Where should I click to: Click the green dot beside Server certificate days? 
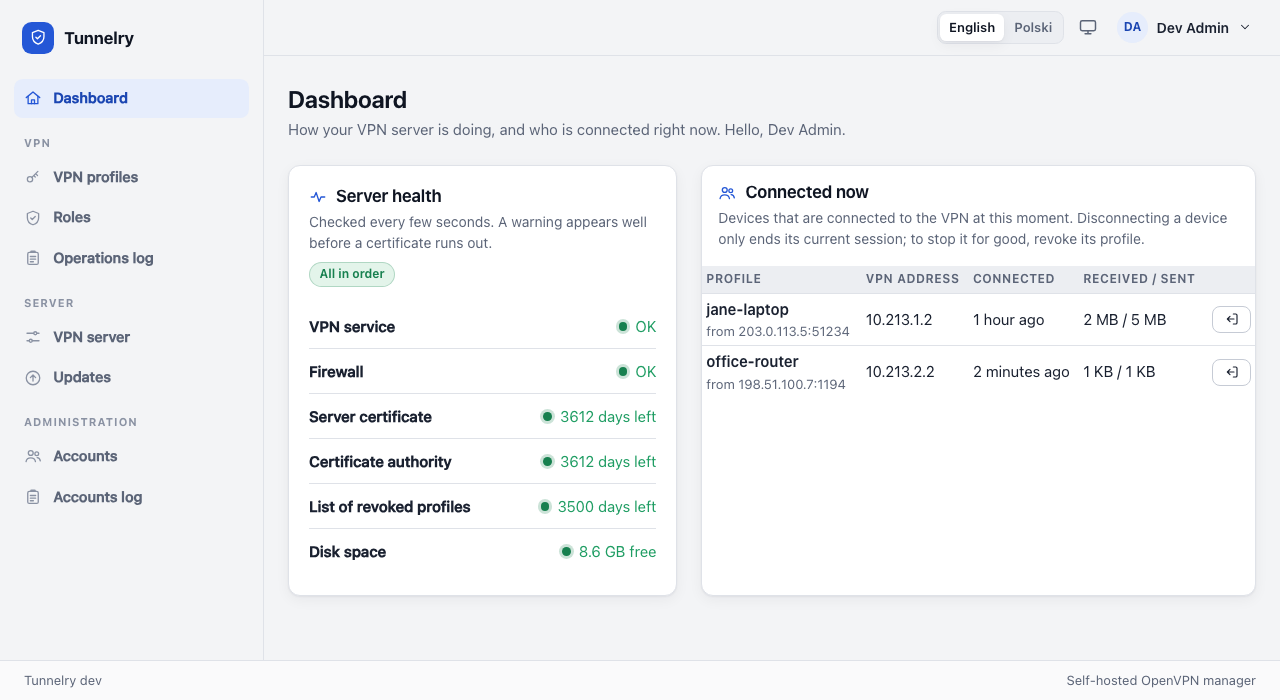point(547,417)
